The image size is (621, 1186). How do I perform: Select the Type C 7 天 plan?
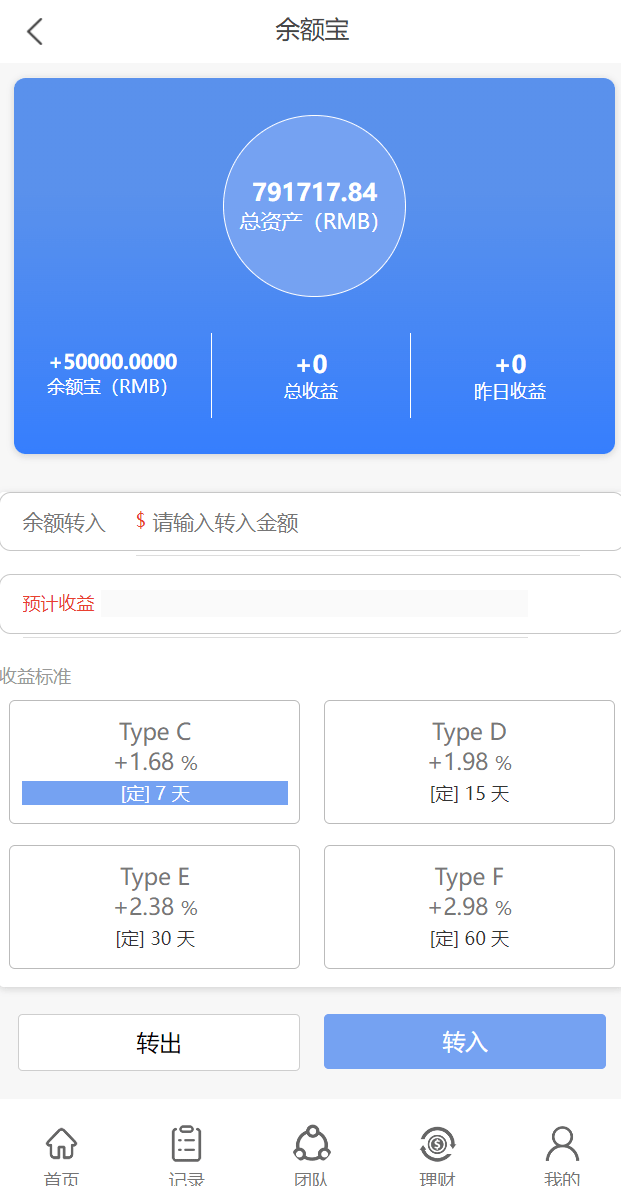click(x=154, y=762)
